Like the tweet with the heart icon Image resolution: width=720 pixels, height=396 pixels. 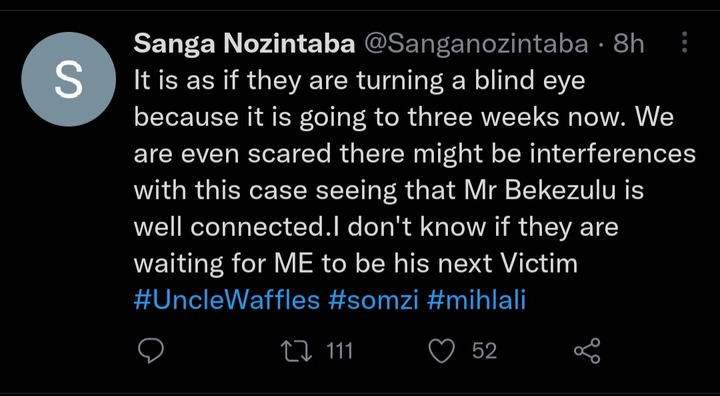(x=442, y=352)
